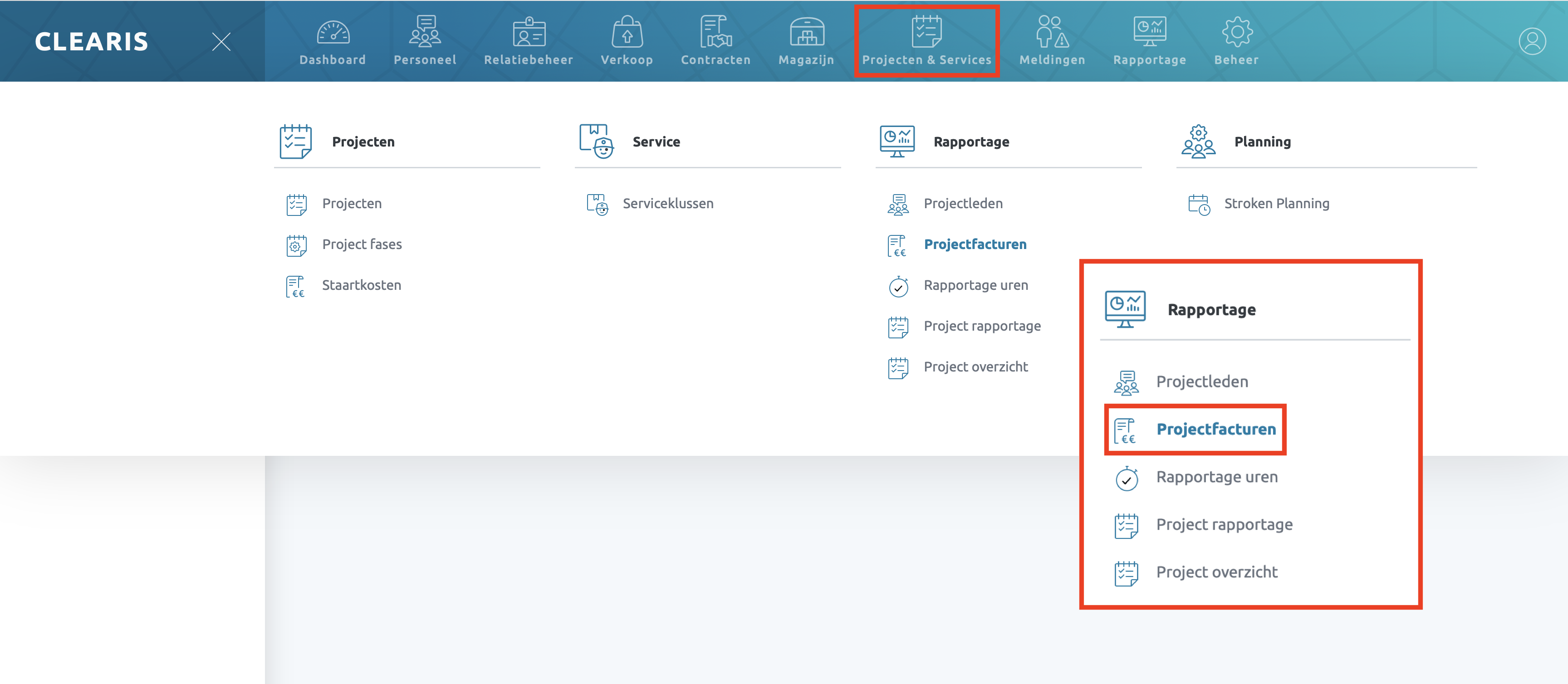
Task: Click the Personeel people icon
Action: (x=425, y=32)
